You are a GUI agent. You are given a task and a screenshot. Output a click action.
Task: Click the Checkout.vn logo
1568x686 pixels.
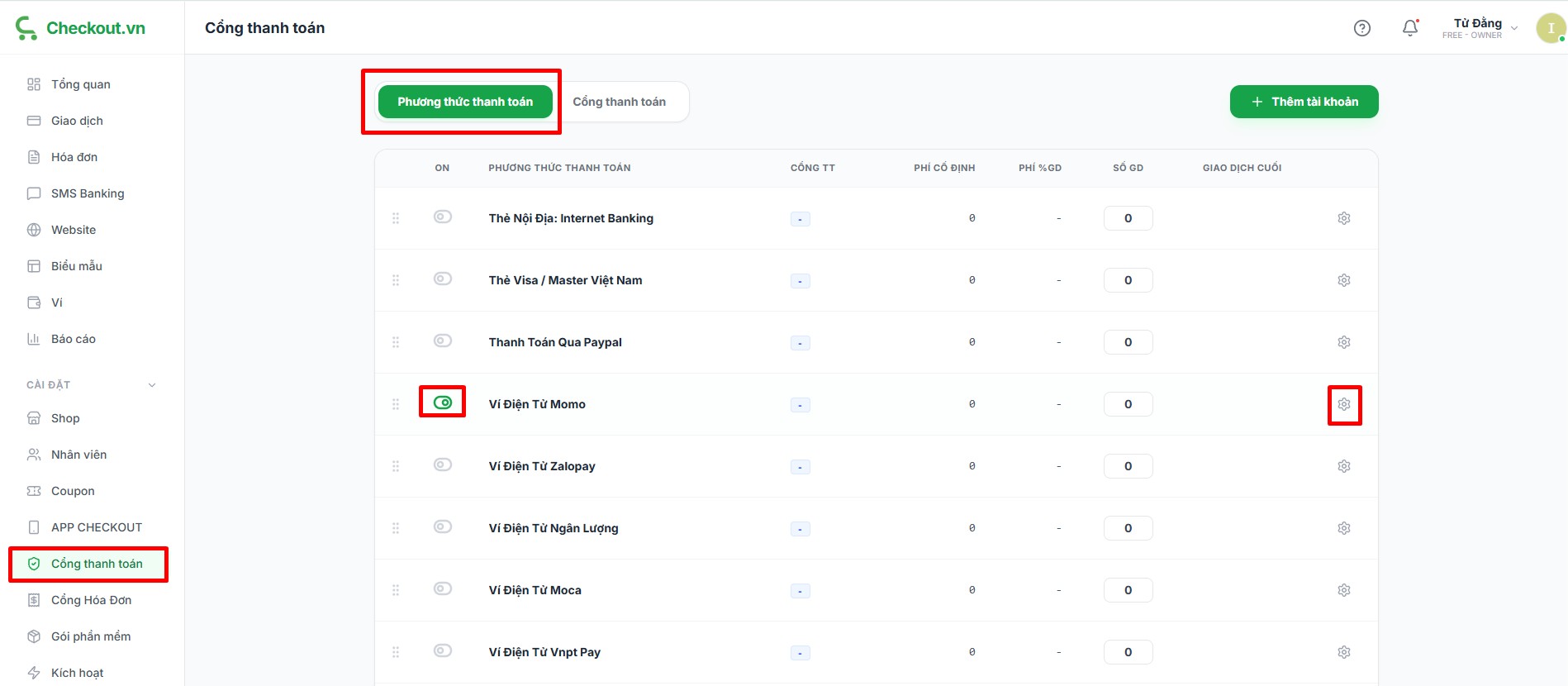click(x=81, y=28)
